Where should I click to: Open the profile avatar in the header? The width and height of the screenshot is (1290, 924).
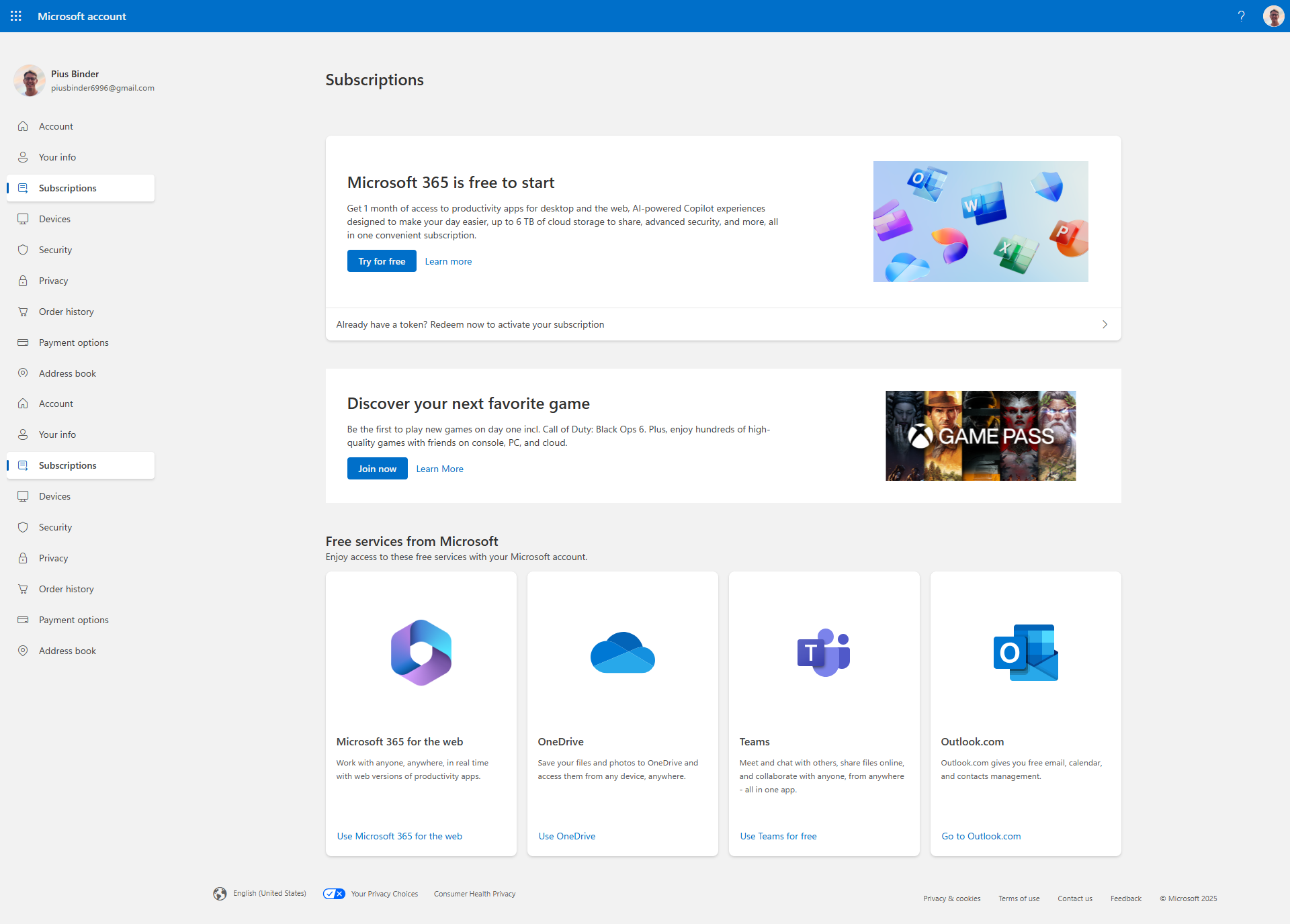coord(1273,16)
